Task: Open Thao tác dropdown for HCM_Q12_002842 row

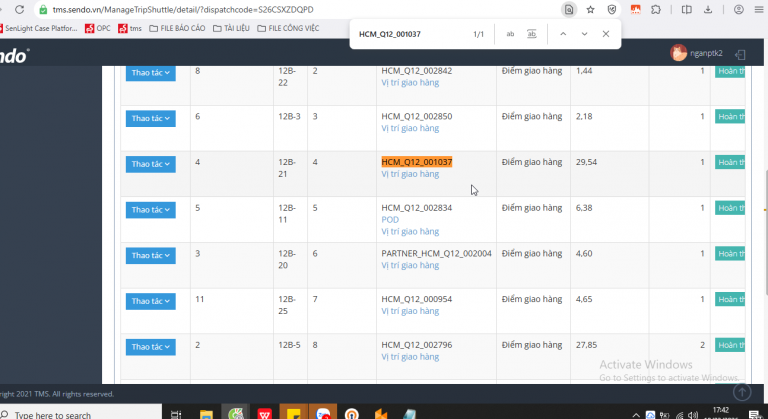Action: pyautogui.click(x=150, y=73)
